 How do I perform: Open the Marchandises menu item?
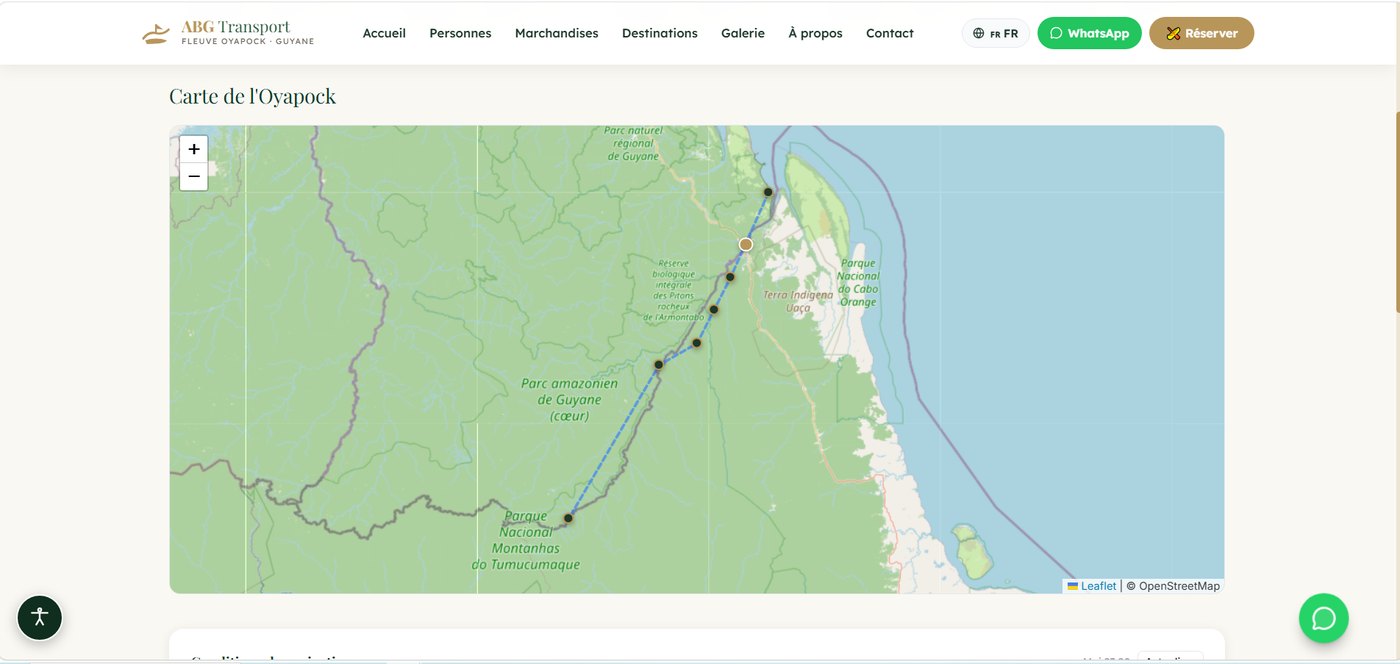556,33
